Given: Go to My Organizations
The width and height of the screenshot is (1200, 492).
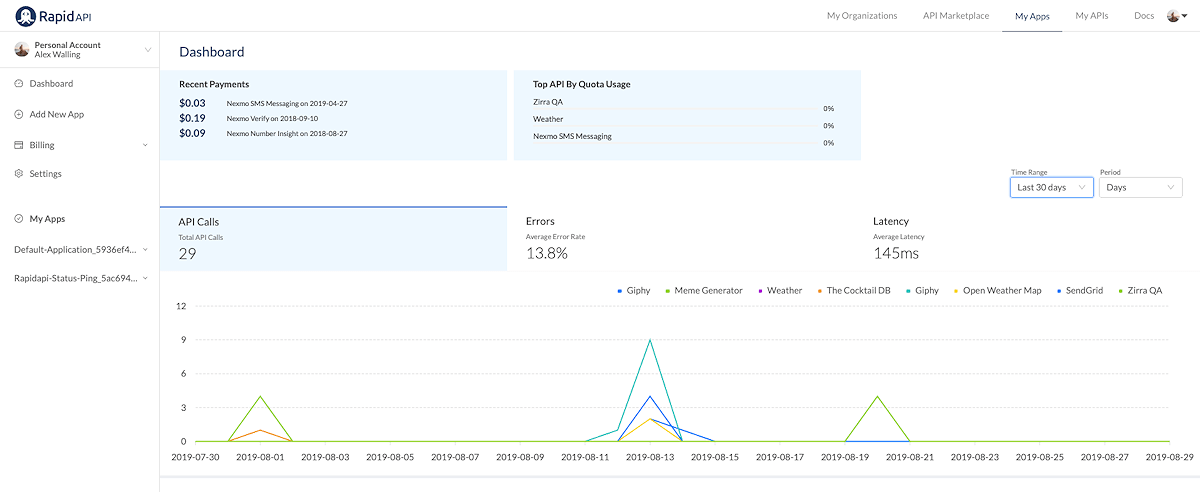Looking at the screenshot, I should 862,16.
